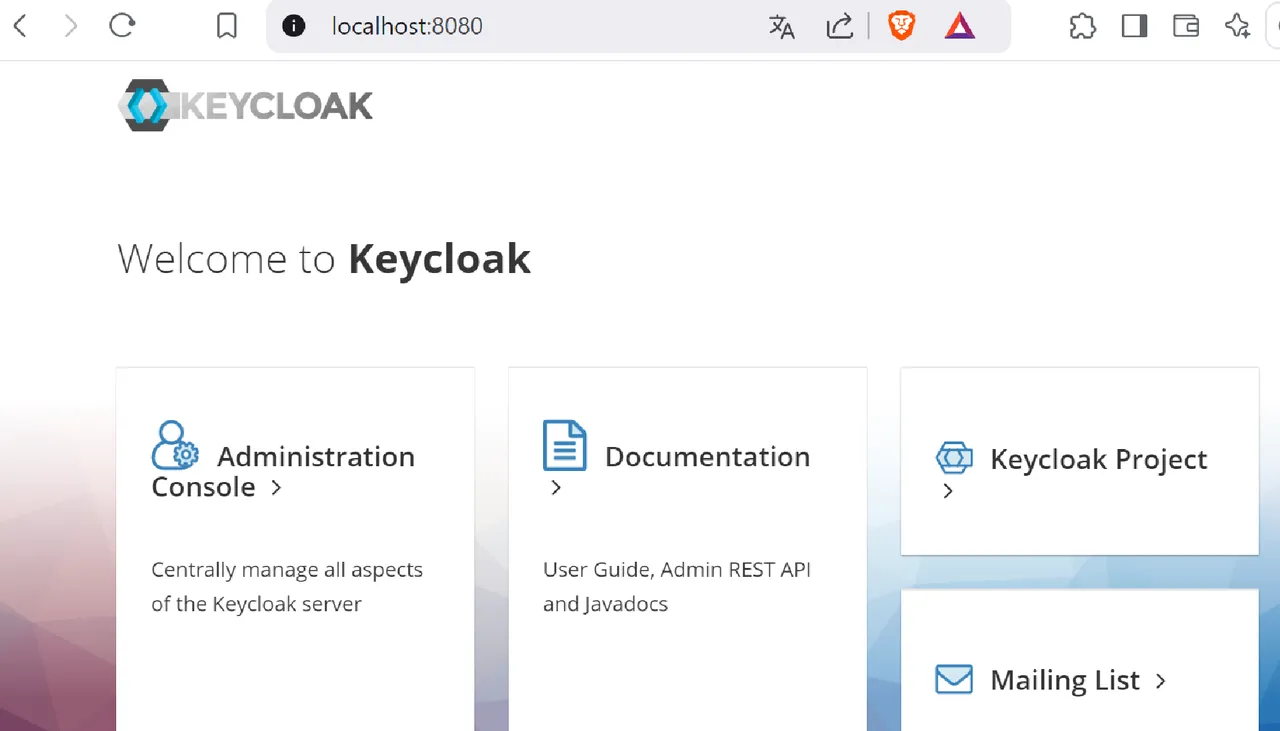
Task: Open the Documentation link
Action: tap(707, 457)
